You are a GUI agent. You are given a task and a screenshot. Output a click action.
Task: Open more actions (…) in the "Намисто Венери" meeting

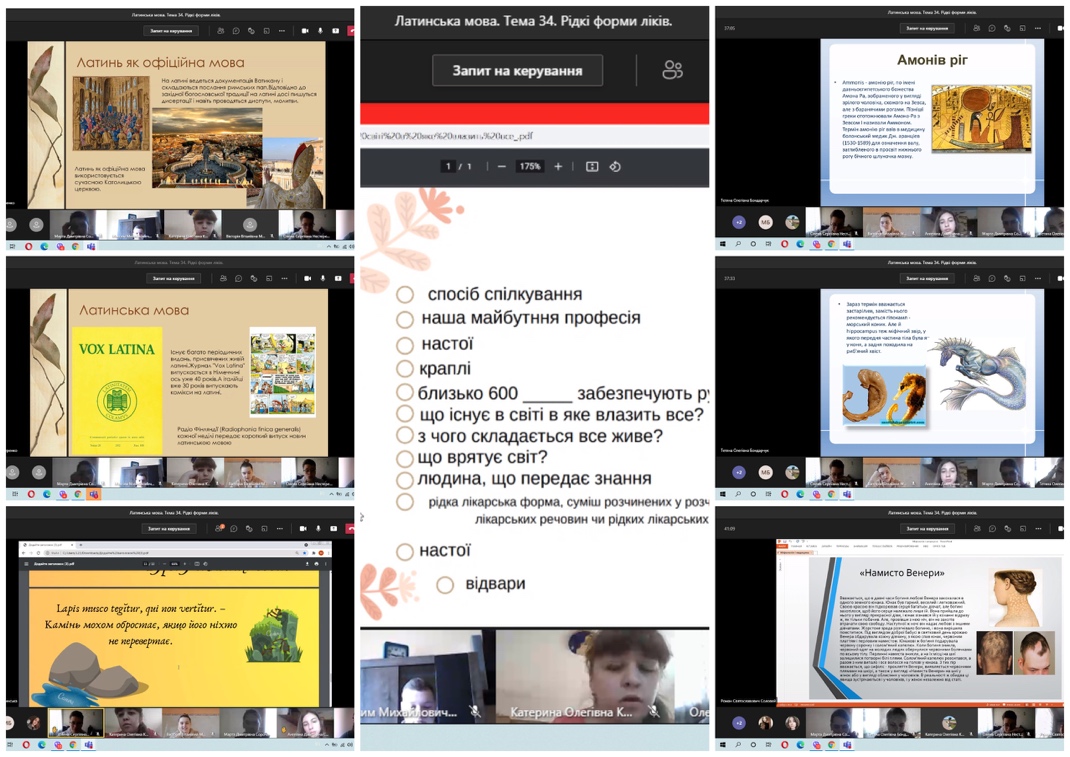(x=1037, y=529)
